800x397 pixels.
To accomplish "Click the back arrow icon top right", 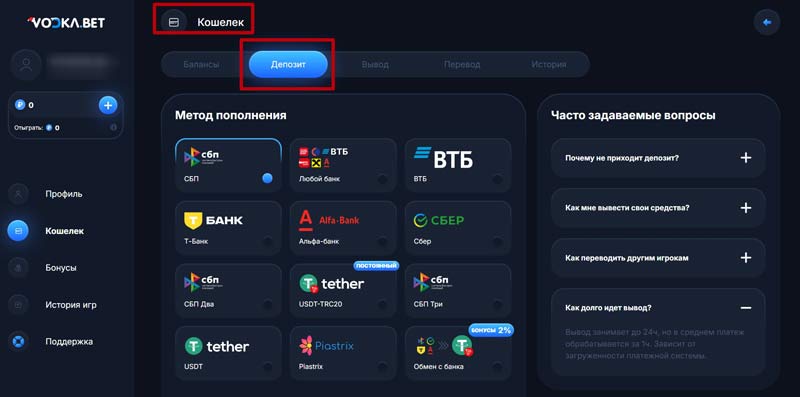I will coord(767,22).
